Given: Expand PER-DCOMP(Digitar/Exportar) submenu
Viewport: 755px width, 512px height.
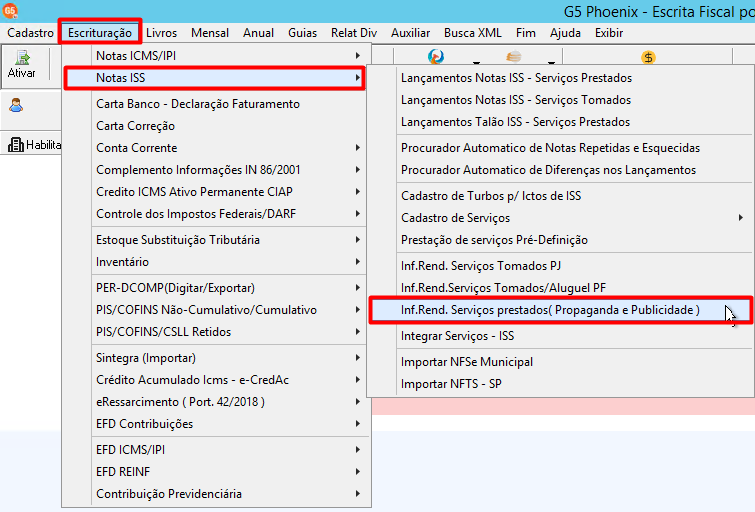Looking at the screenshot, I should (215, 288).
